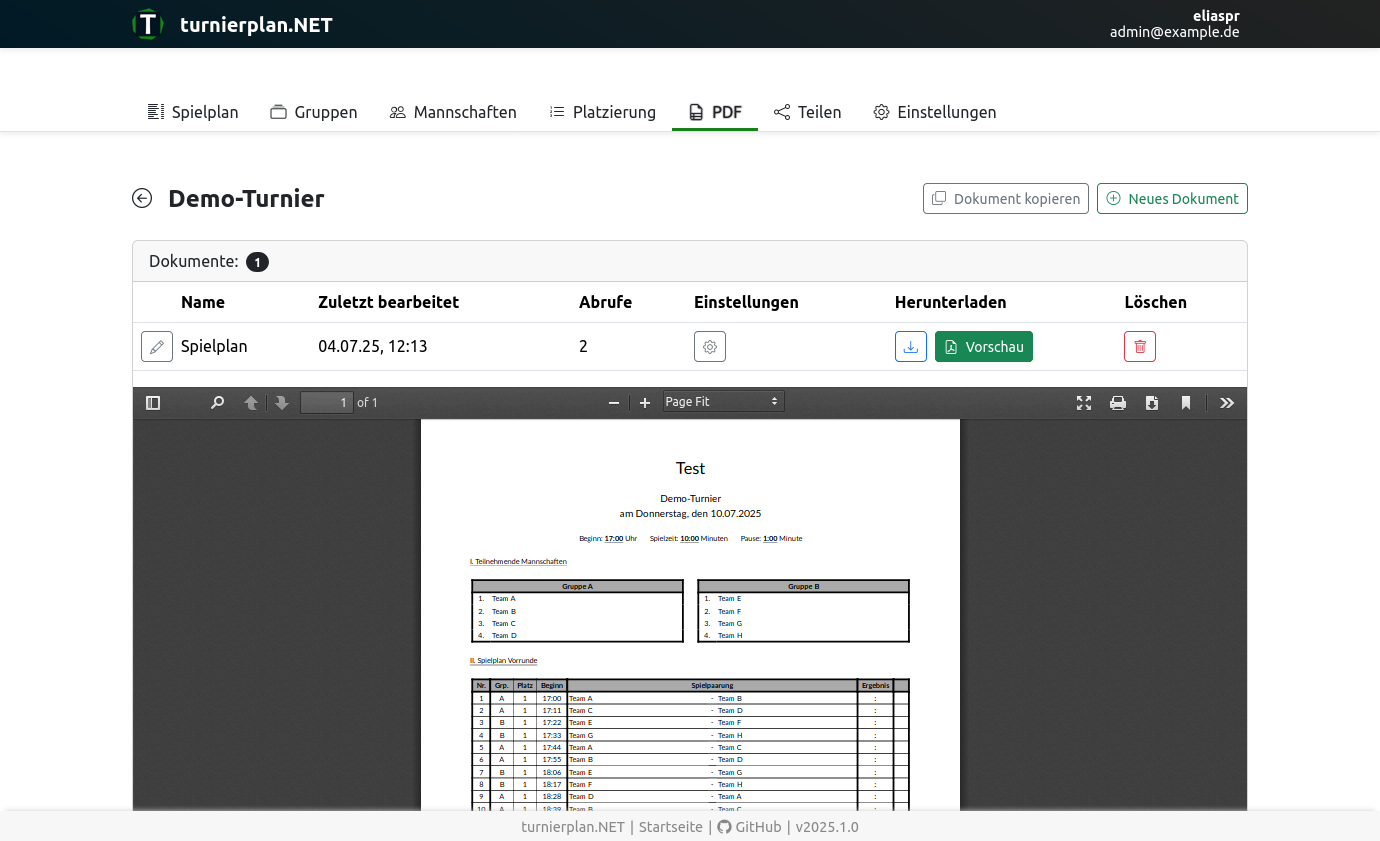Open find in the PDF viewer
Viewport: 1380px width, 841px height.
click(x=217, y=402)
